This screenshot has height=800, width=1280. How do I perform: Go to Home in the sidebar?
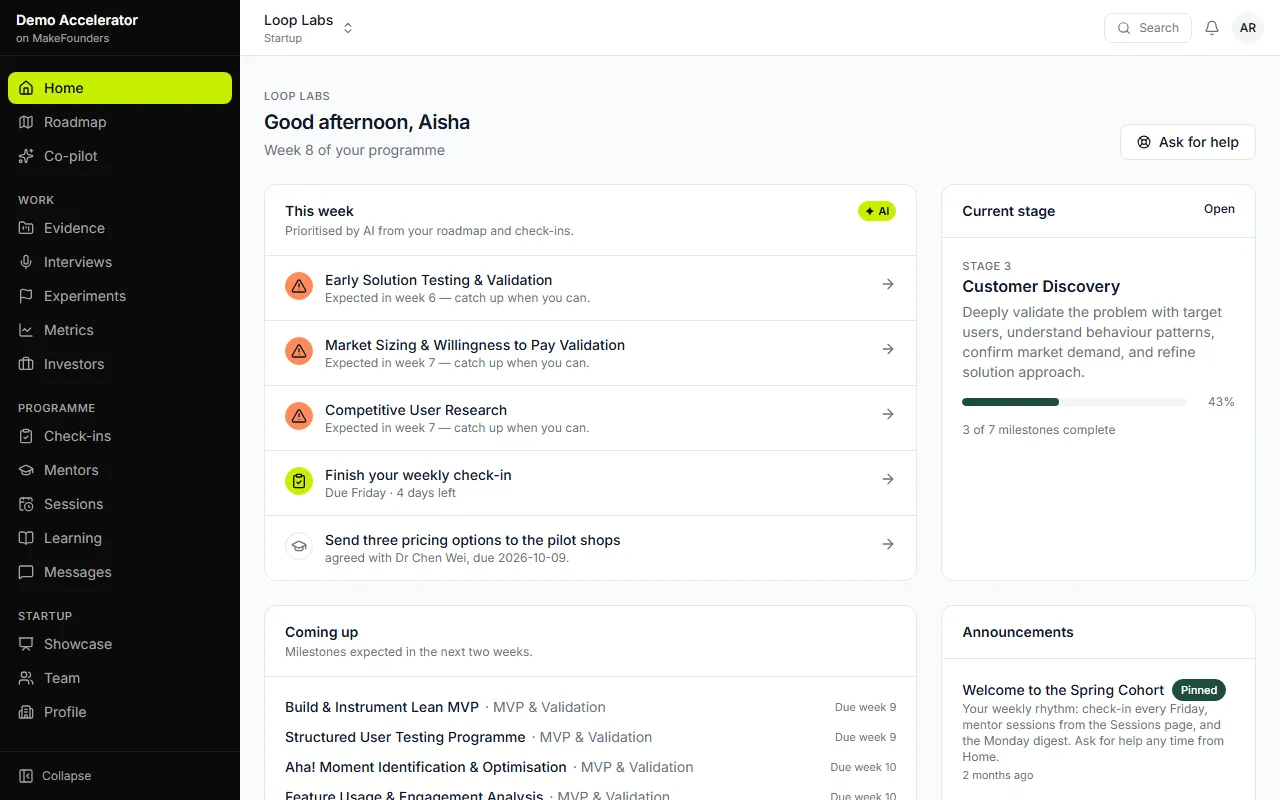pyautogui.click(x=120, y=88)
